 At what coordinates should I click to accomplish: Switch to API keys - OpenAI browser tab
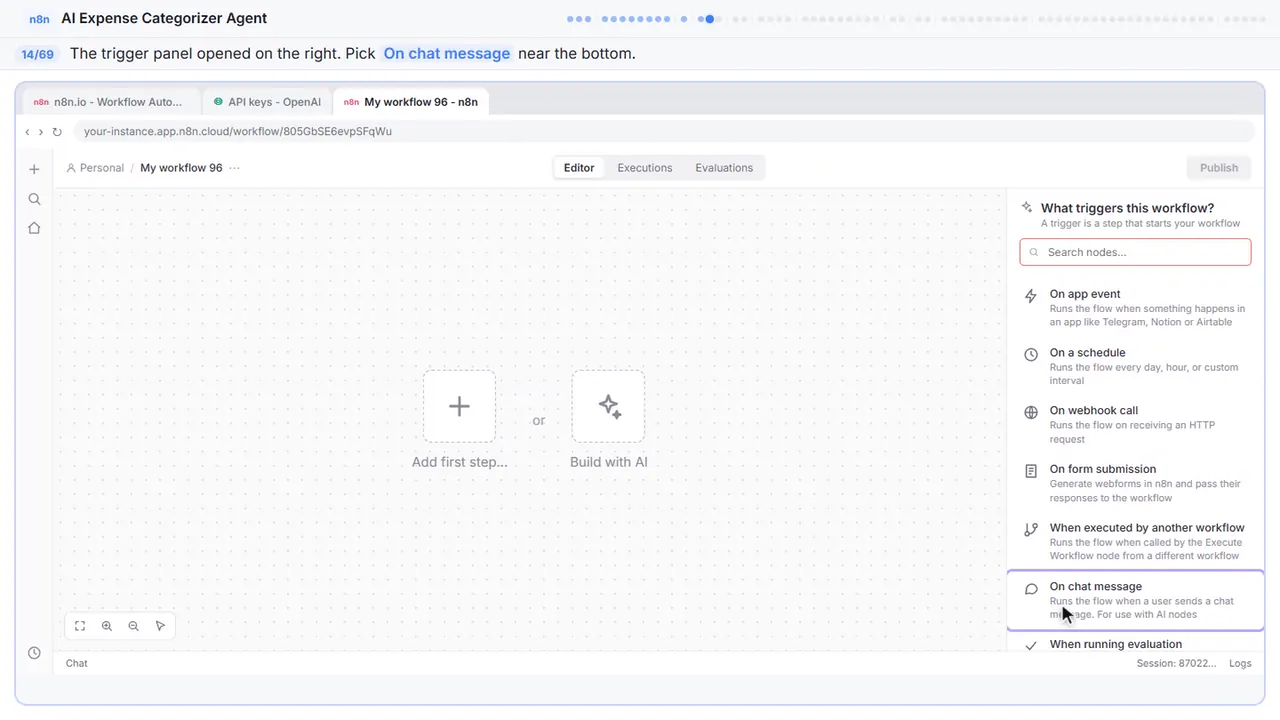click(267, 102)
